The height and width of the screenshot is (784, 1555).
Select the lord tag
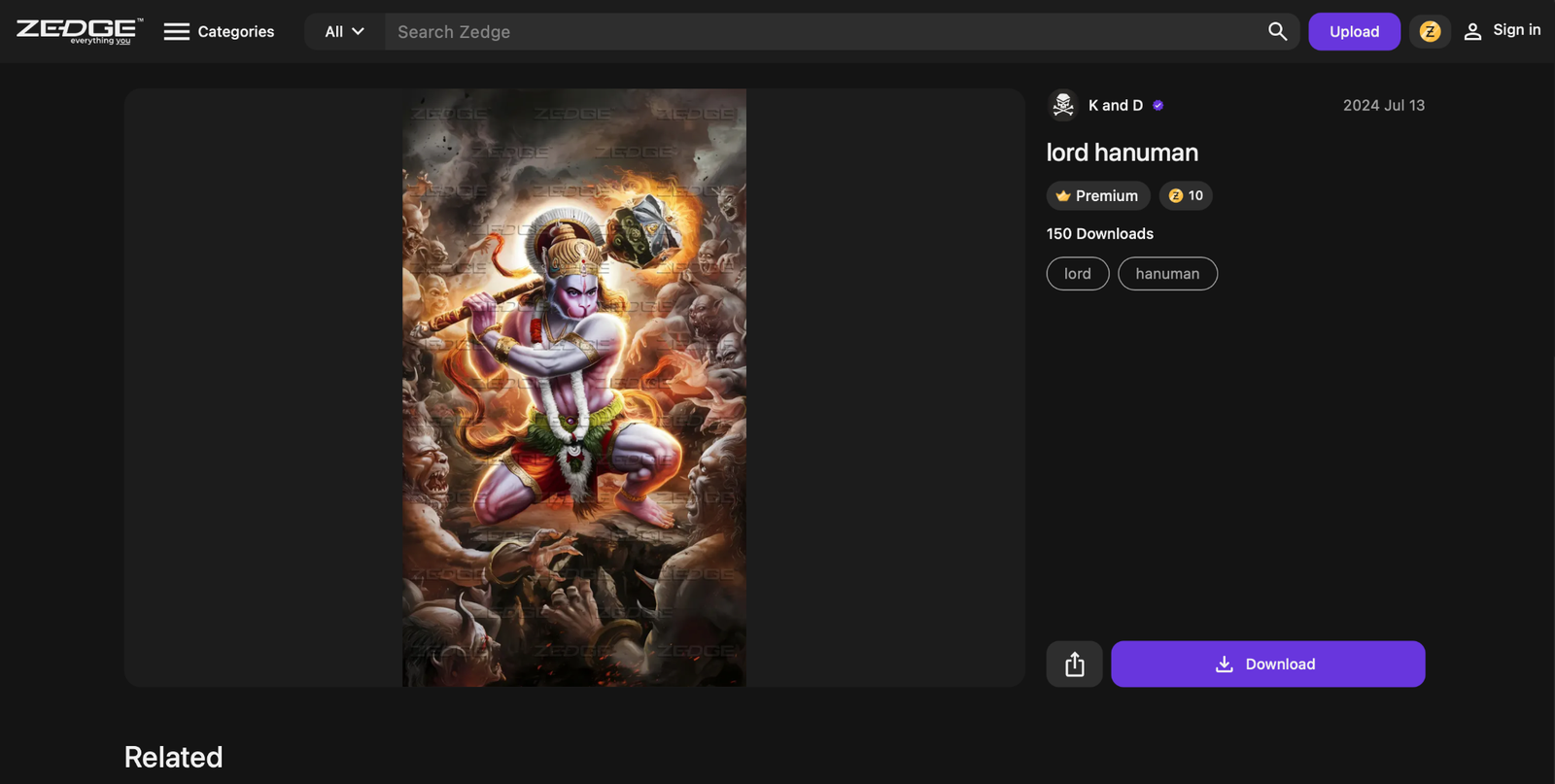[x=1077, y=274]
